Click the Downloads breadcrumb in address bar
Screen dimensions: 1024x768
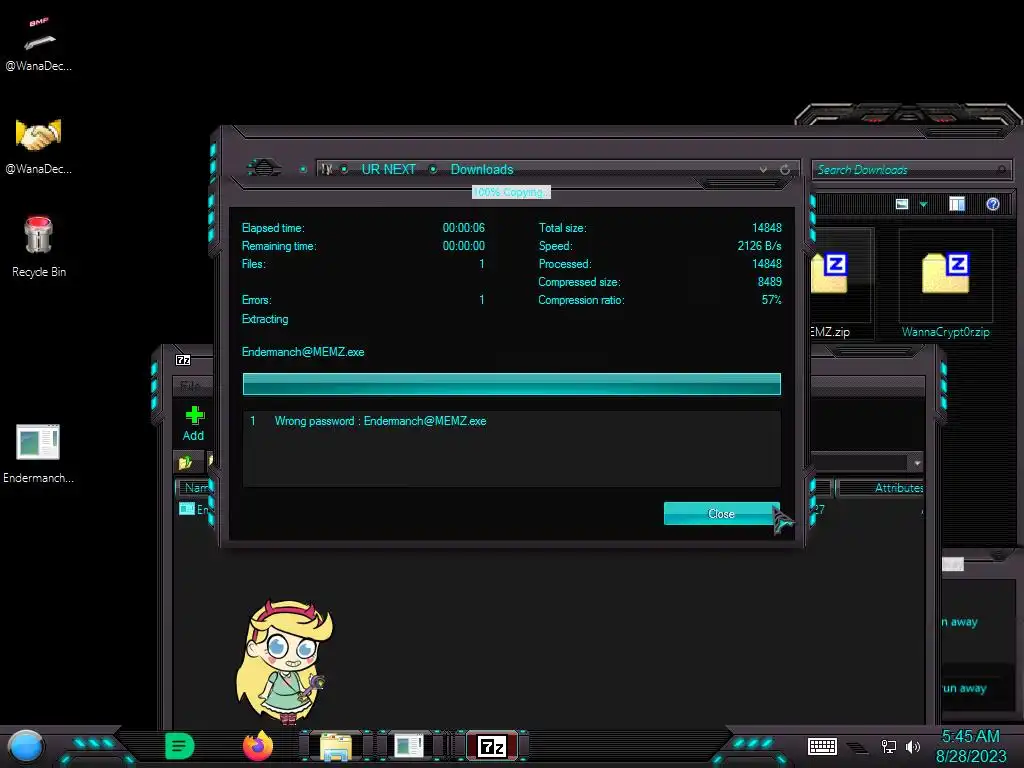(x=482, y=169)
